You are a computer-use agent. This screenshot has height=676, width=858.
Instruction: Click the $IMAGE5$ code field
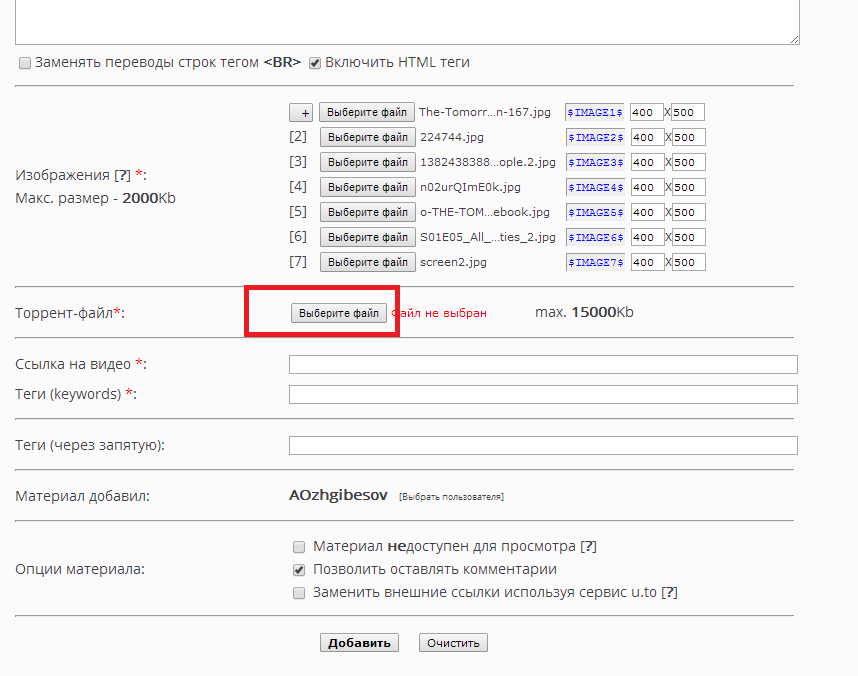tap(595, 212)
